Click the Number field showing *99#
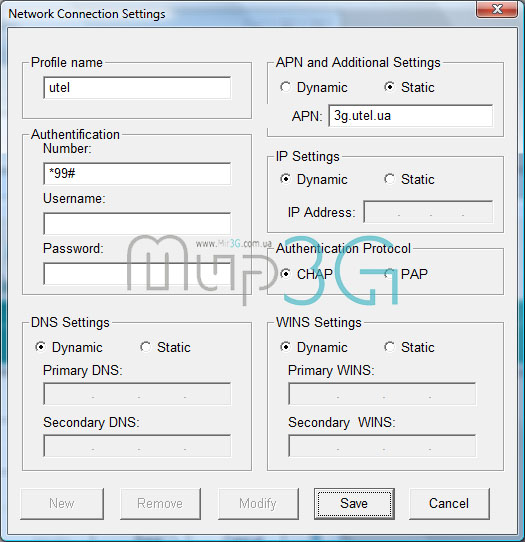 pyautogui.click(x=137, y=174)
